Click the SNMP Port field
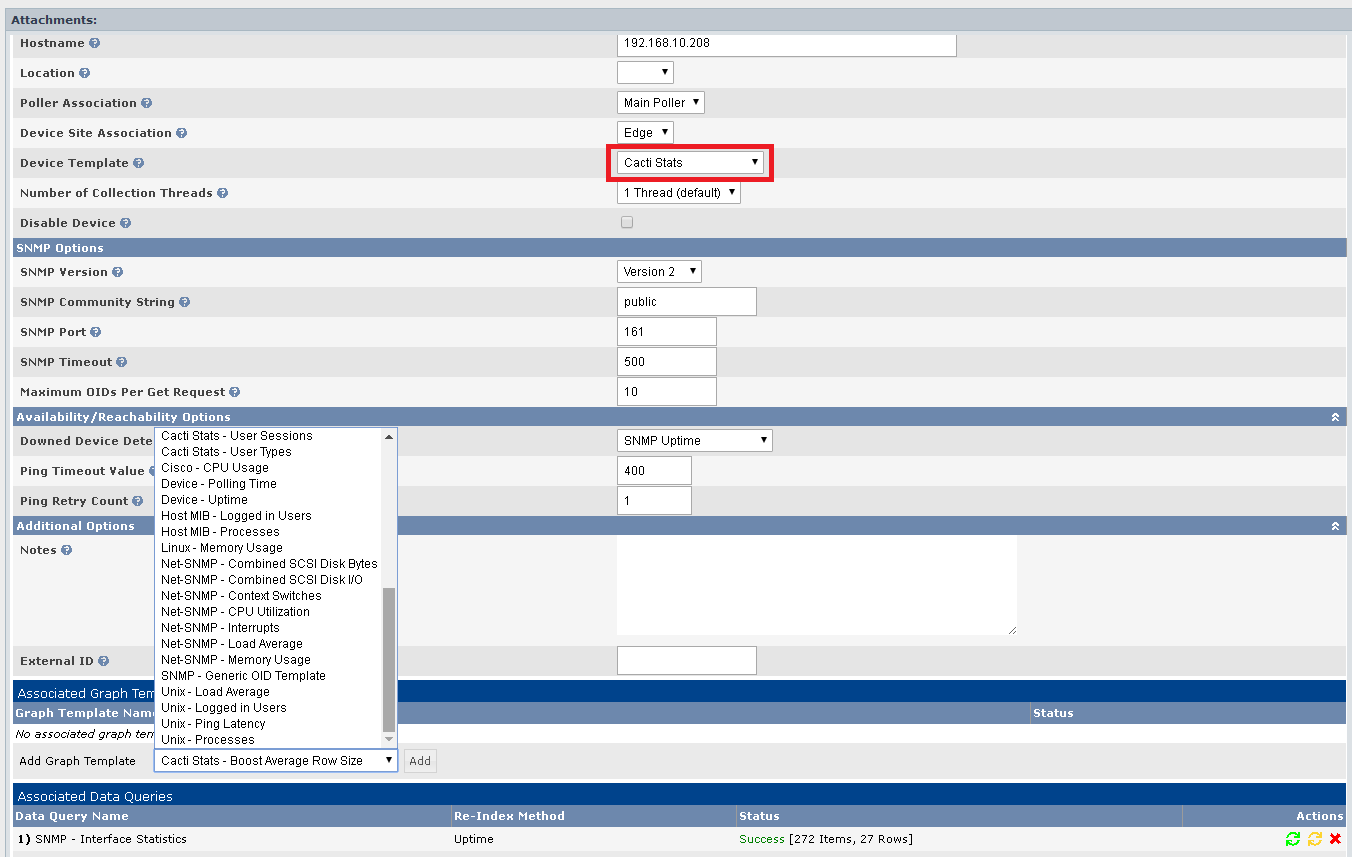1352x857 pixels. click(x=667, y=331)
